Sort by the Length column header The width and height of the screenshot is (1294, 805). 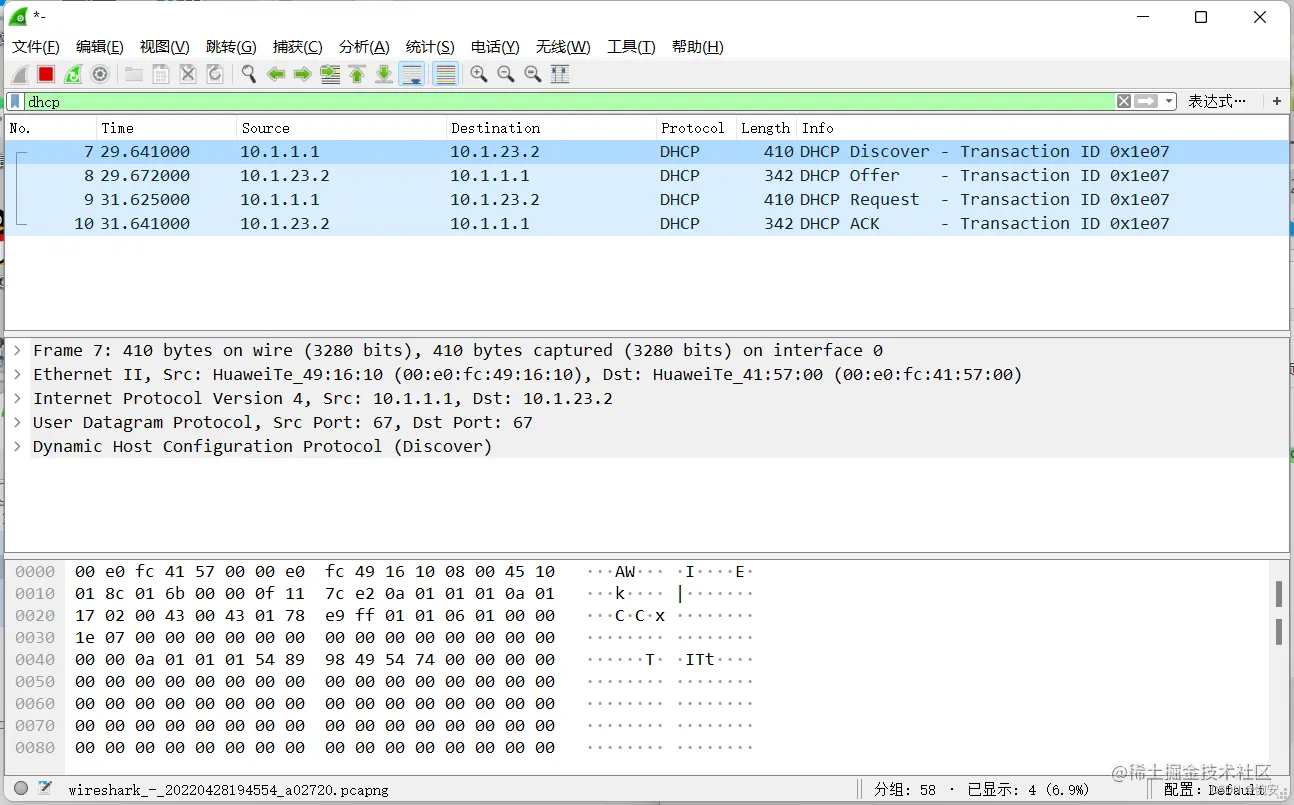click(766, 128)
